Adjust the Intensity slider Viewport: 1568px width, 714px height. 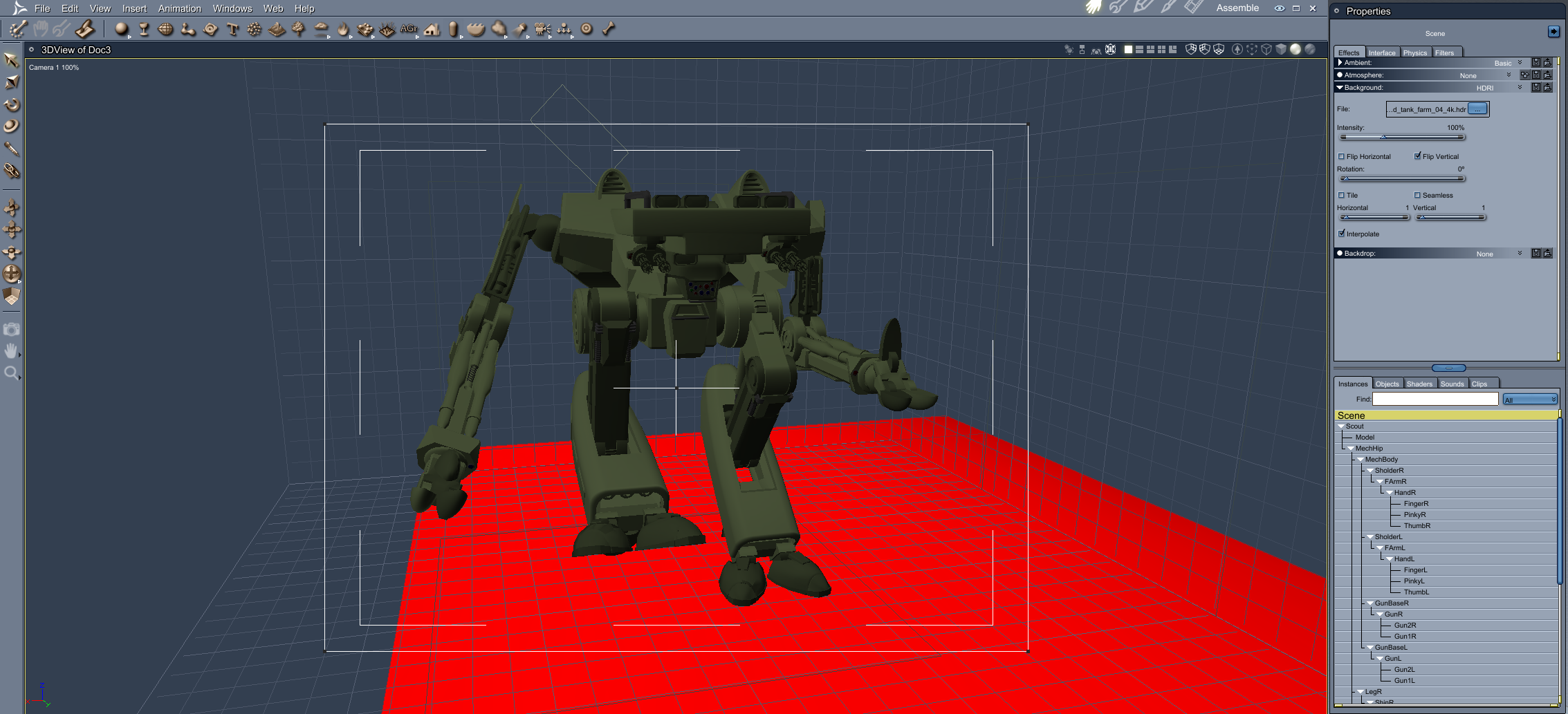point(1402,137)
